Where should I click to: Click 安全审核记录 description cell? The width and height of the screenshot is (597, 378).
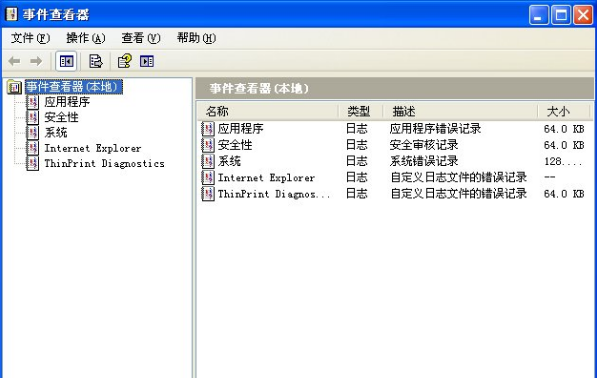pyautogui.click(x=424, y=145)
